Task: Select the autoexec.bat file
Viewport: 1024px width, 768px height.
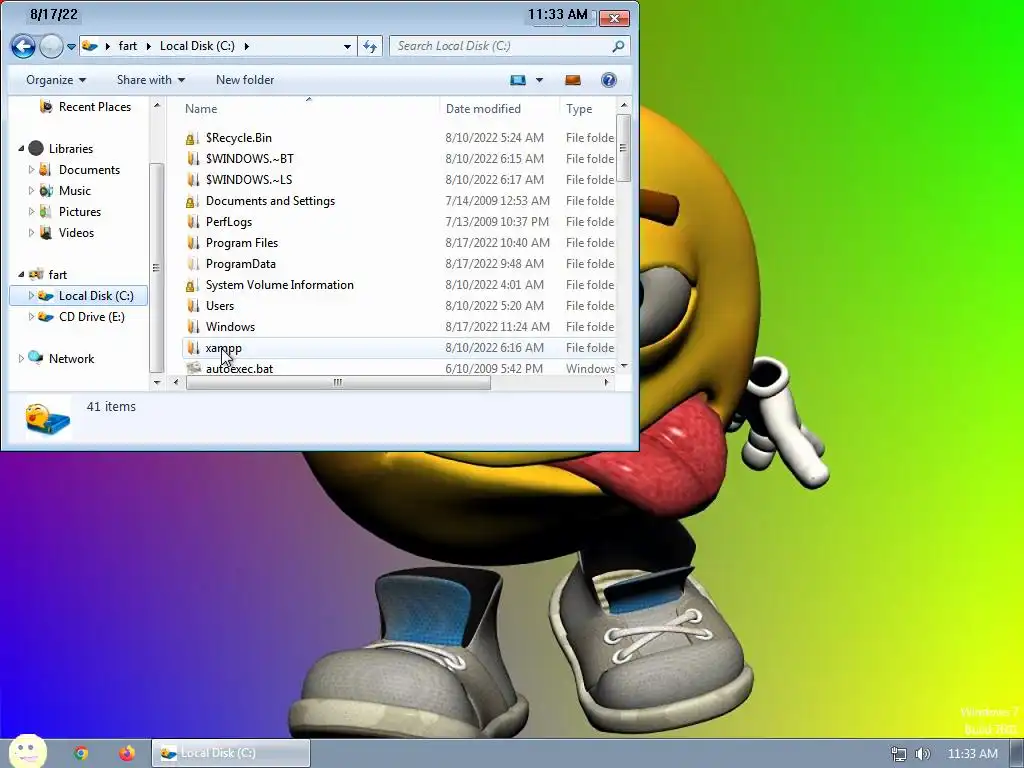Action: (x=239, y=368)
